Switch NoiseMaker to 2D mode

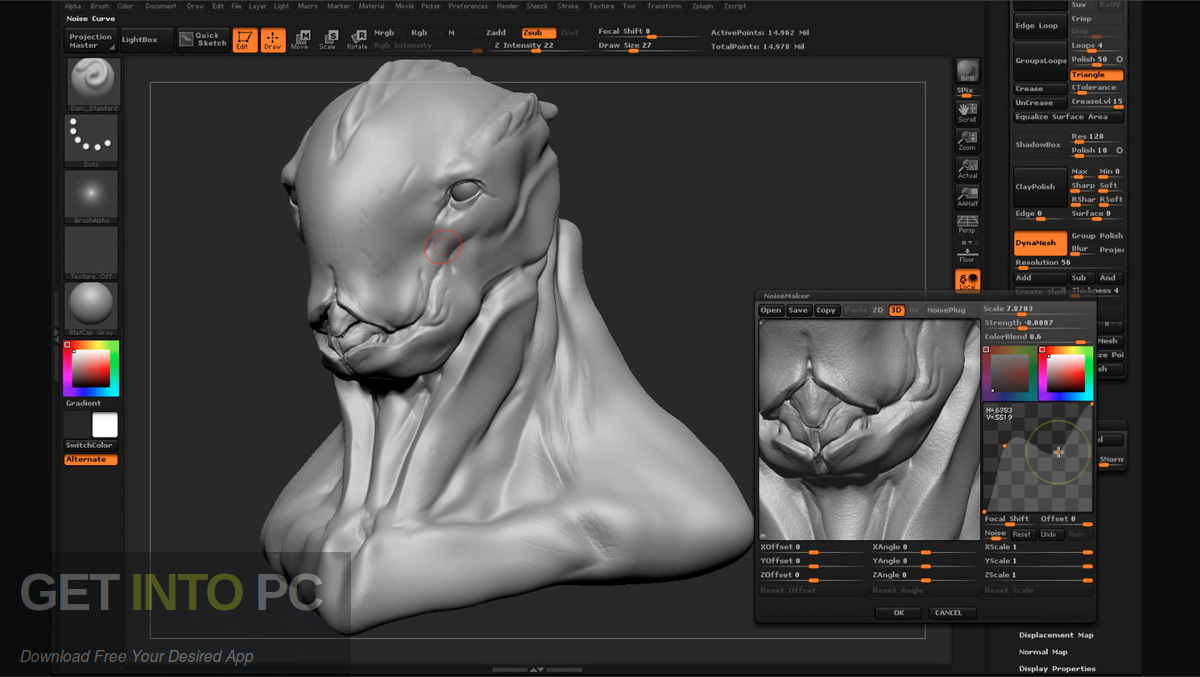[878, 310]
